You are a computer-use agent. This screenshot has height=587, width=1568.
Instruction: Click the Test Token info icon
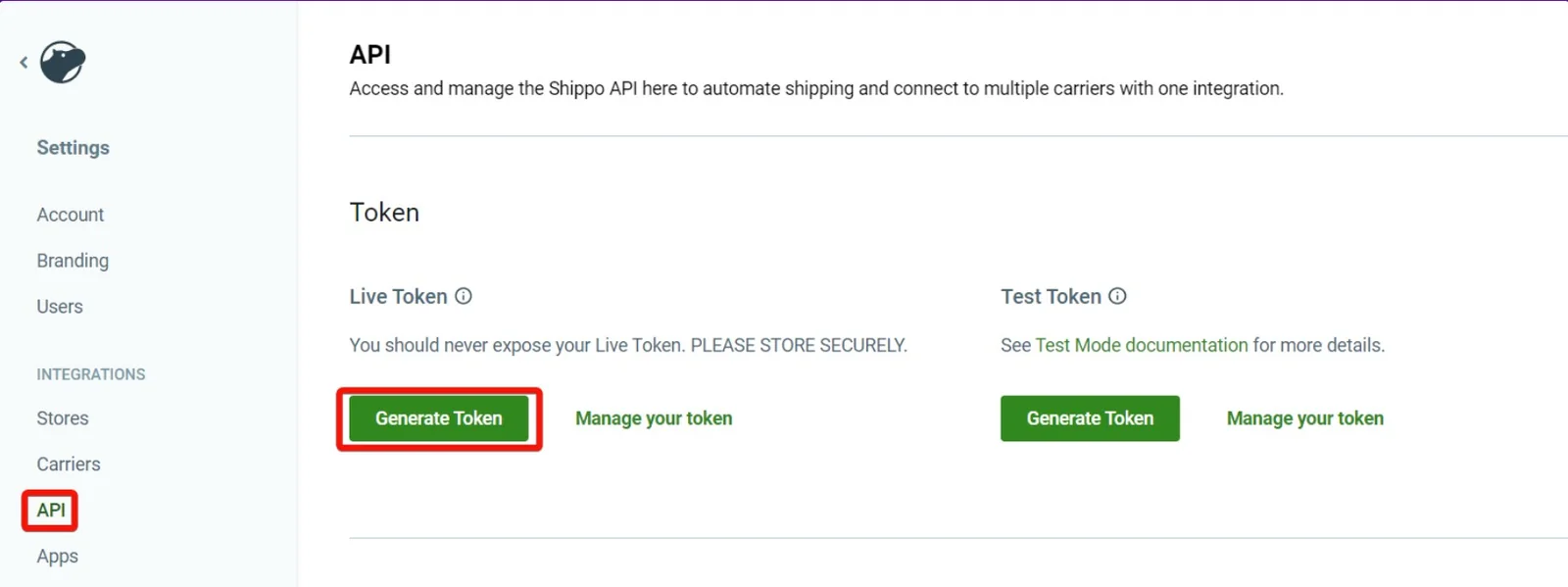1117,296
